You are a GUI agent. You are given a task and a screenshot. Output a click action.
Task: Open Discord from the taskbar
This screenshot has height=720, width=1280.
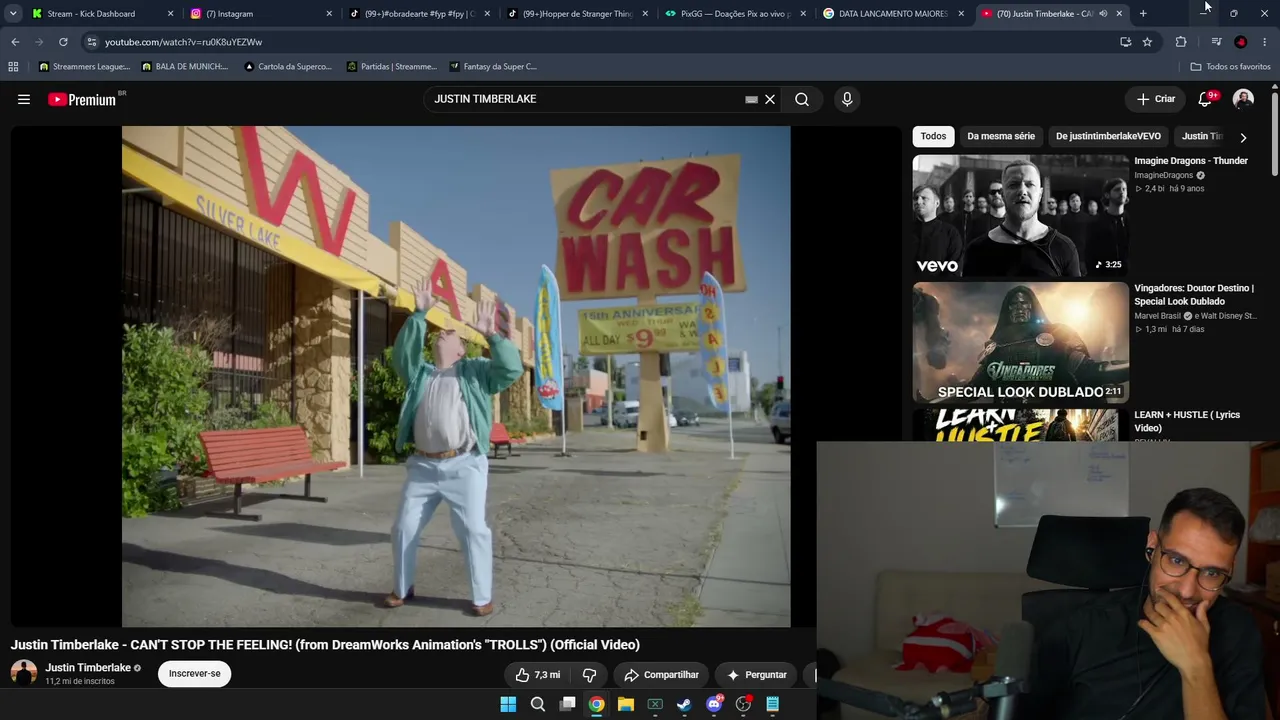(x=714, y=704)
